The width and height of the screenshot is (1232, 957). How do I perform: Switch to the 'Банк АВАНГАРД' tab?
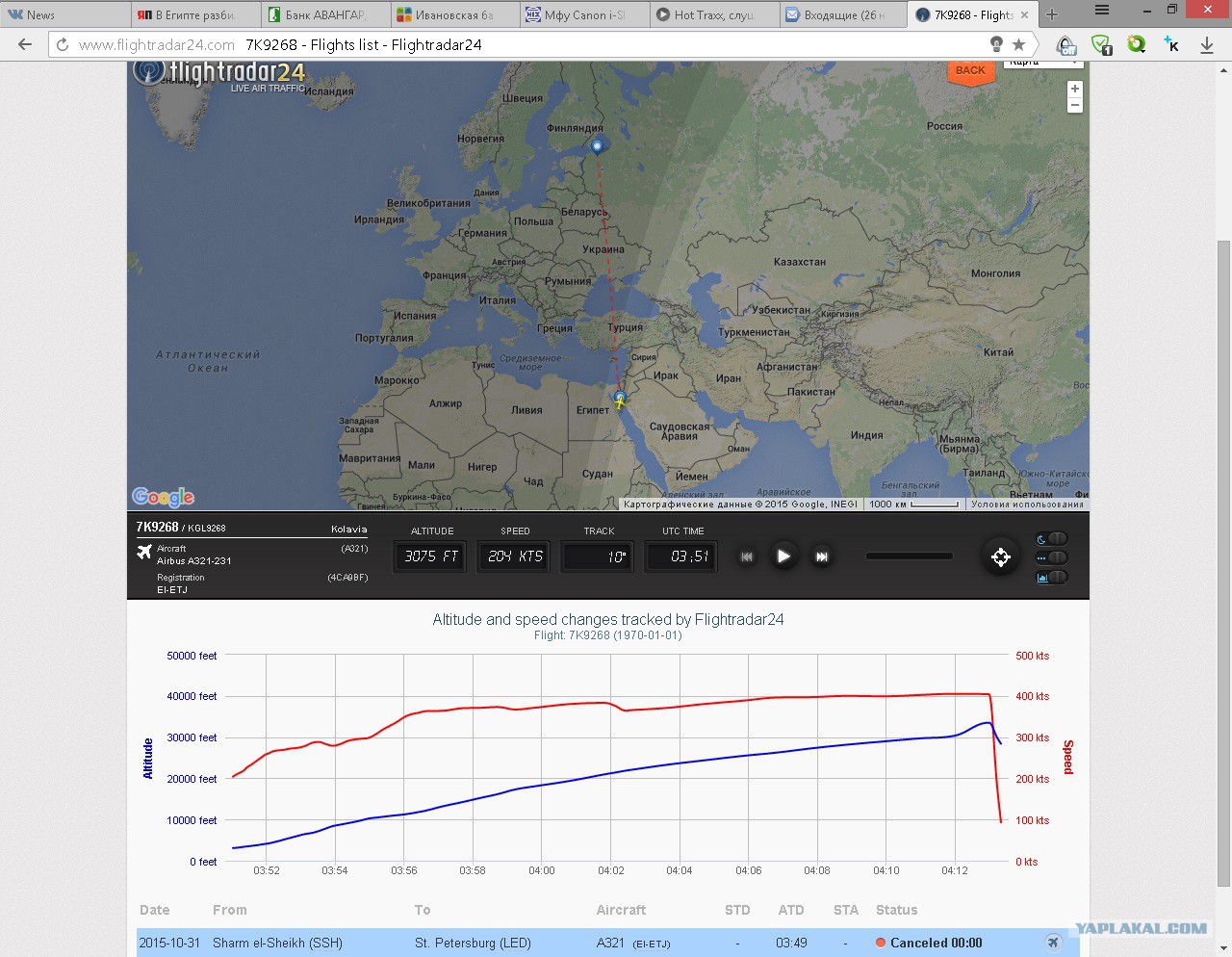(x=325, y=14)
